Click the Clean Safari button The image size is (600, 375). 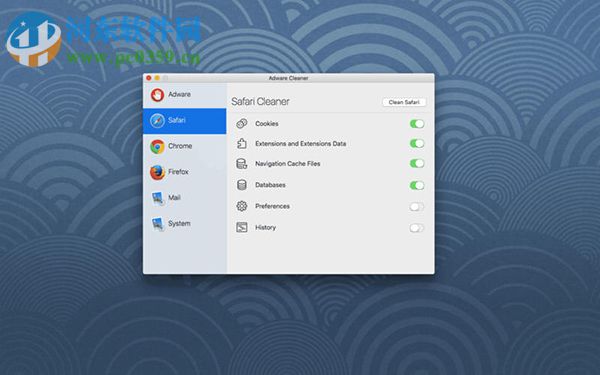coord(404,102)
